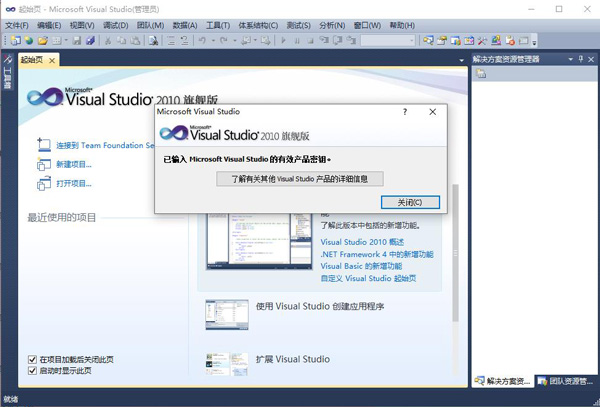Open the Redo history dropdown arrow
The height and width of the screenshot is (407, 600).
click(x=235, y=40)
